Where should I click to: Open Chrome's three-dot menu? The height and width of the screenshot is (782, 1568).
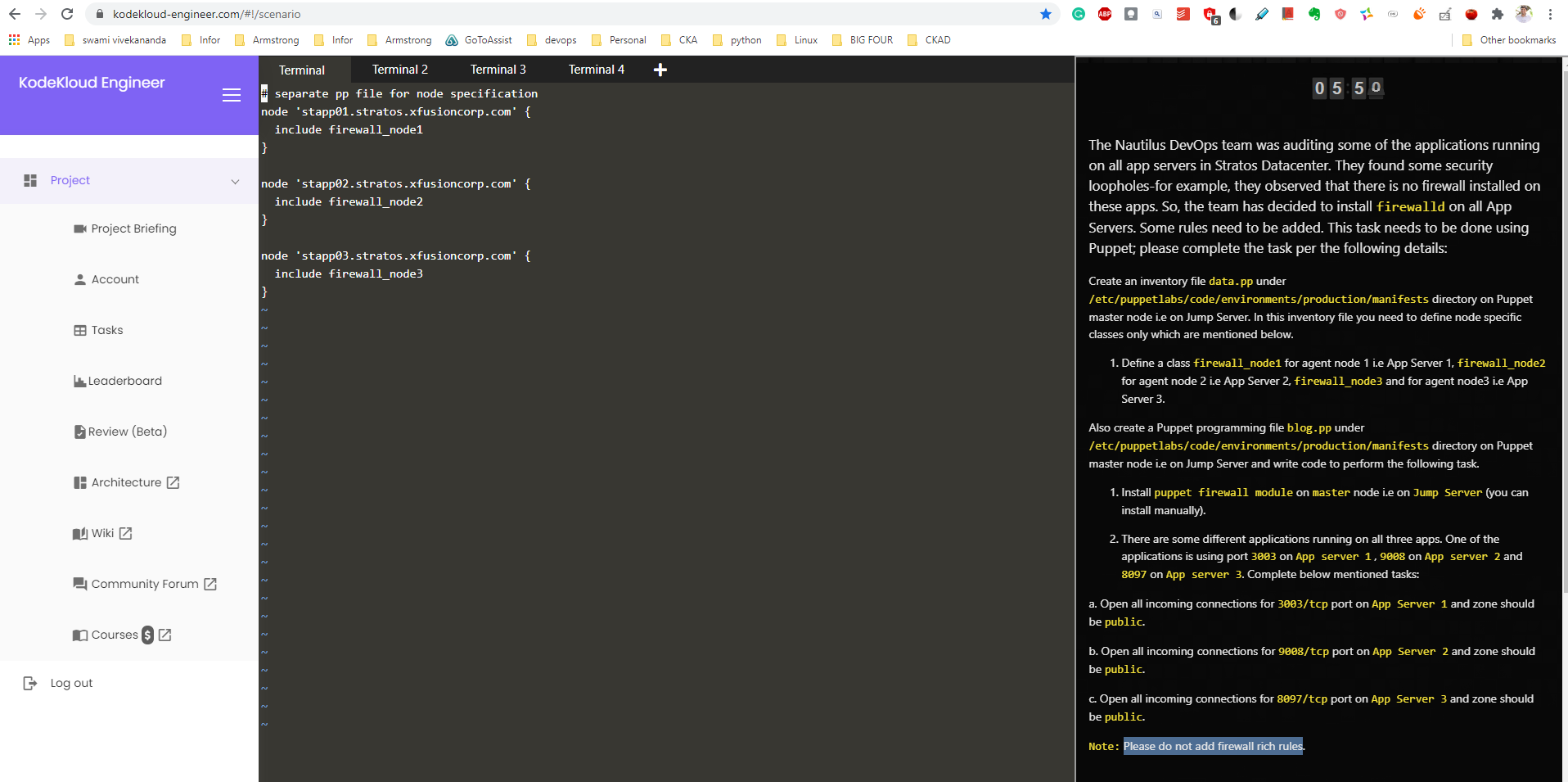point(1550,14)
